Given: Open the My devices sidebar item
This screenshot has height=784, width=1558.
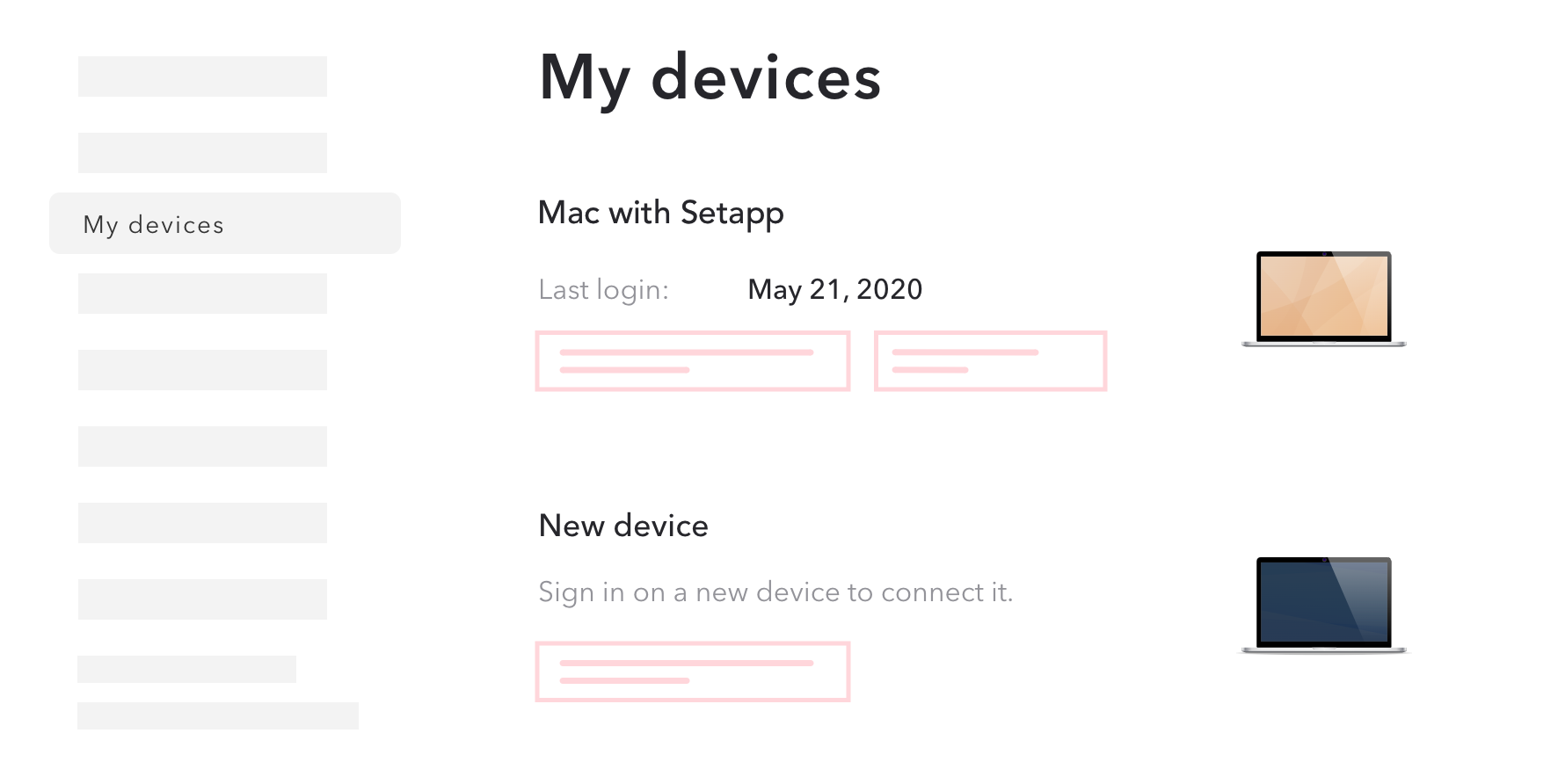Looking at the screenshot, I should point(225,223).
